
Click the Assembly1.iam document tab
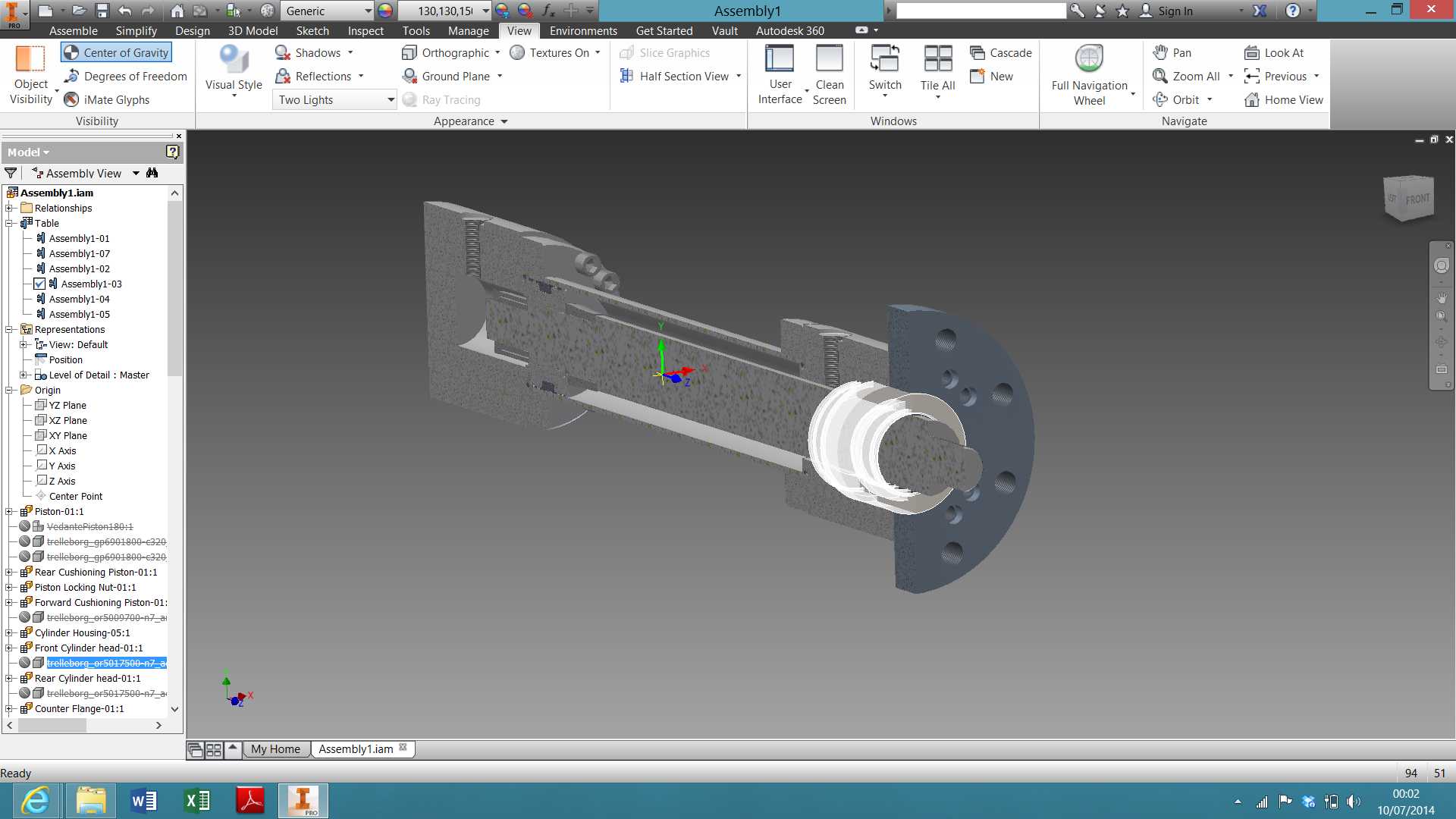coord(362,748)
